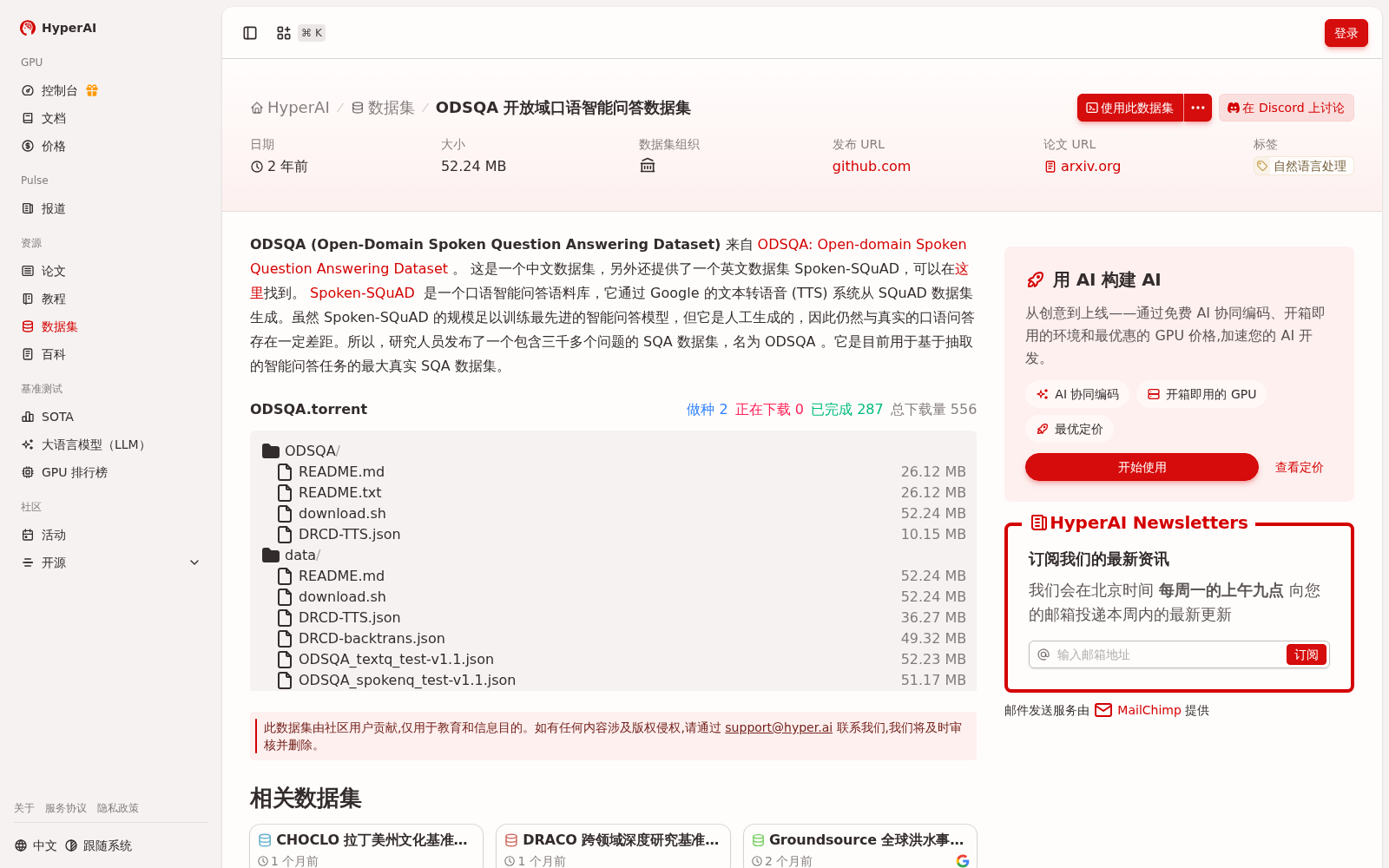Click the rocket icon by 用 AI 构建 AI
The image size is (1389, 868).
coord(1035,279)
